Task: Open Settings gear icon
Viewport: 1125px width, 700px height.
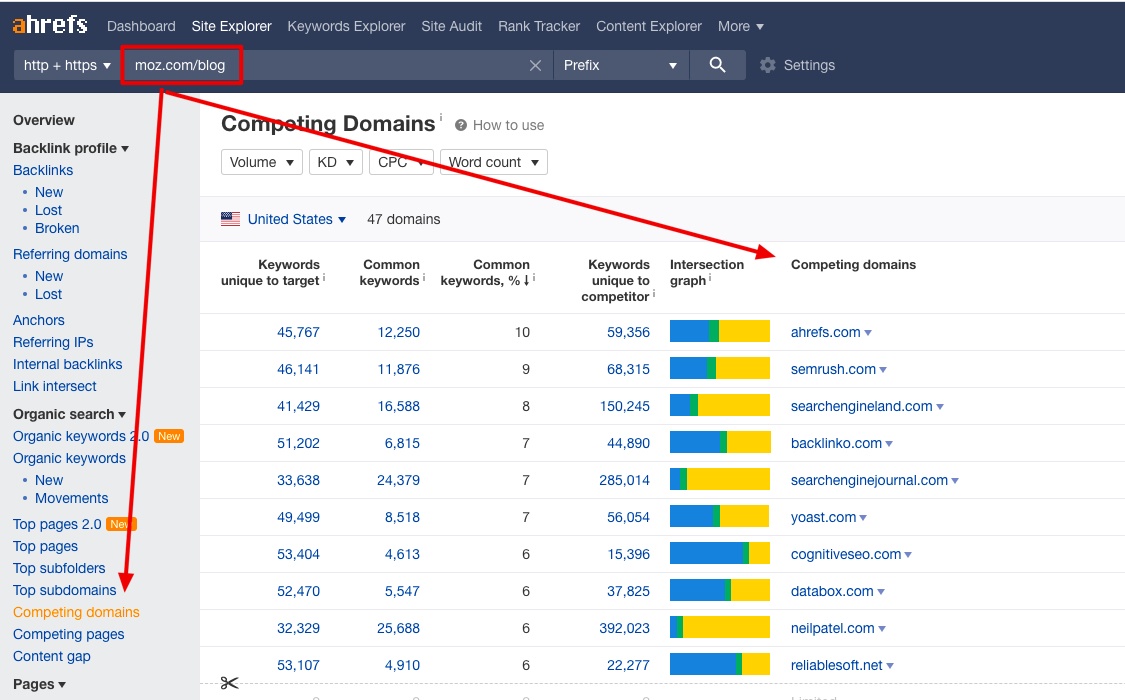Action: (768, 65)
